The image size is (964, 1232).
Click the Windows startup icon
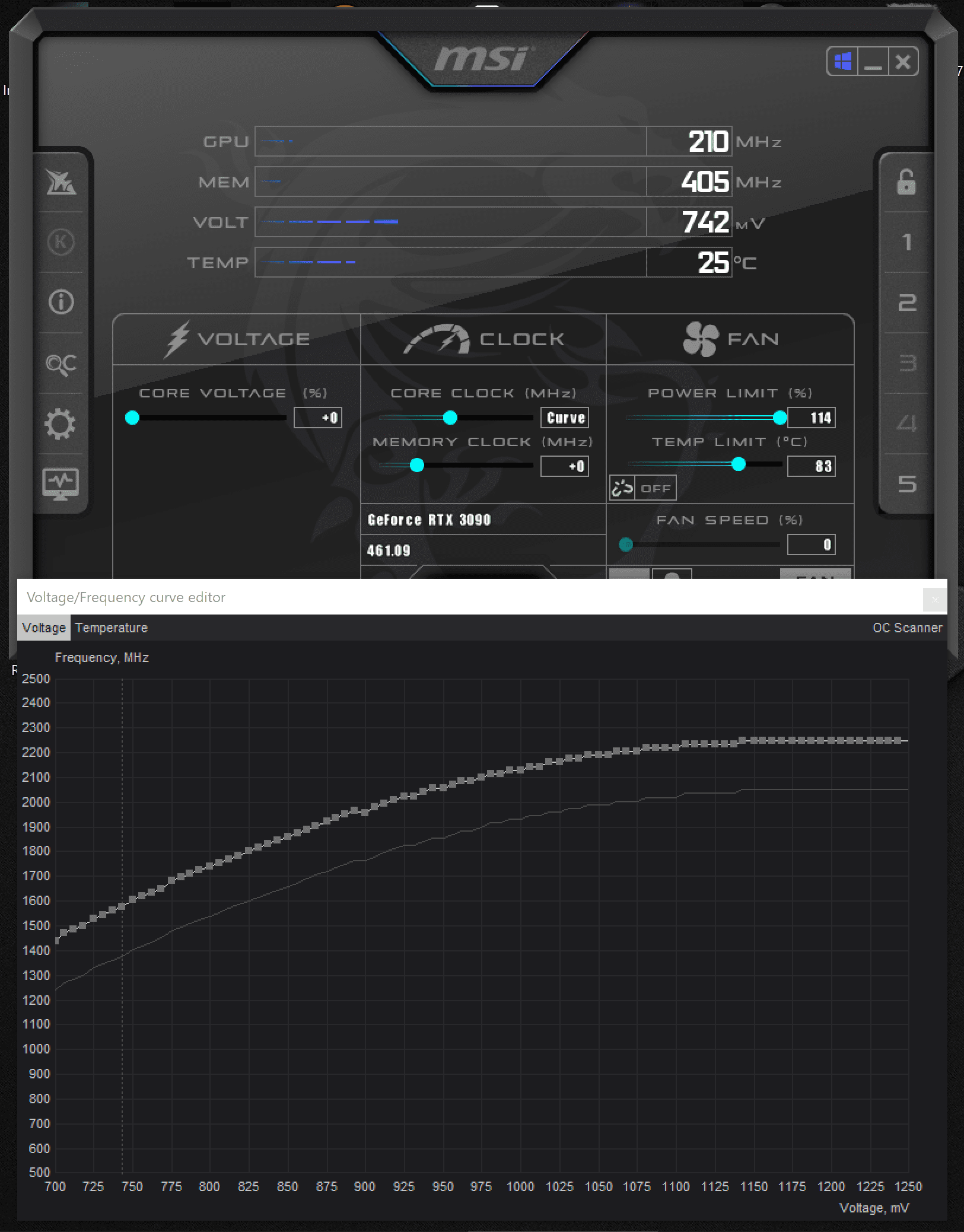click(x=843, y=61)
